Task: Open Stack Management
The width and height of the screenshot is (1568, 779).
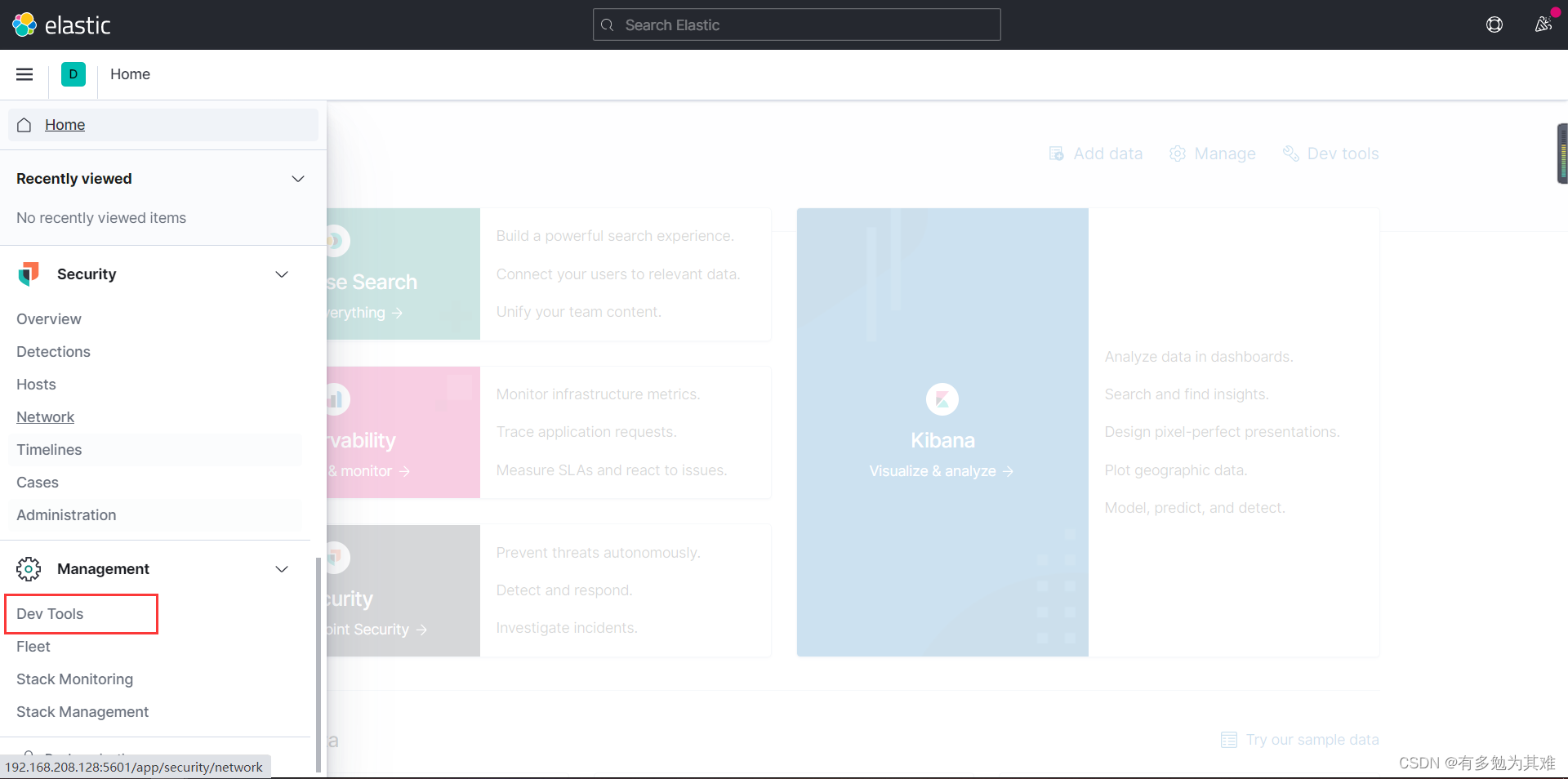Action: pyautogui.click(x=82, y=712)
